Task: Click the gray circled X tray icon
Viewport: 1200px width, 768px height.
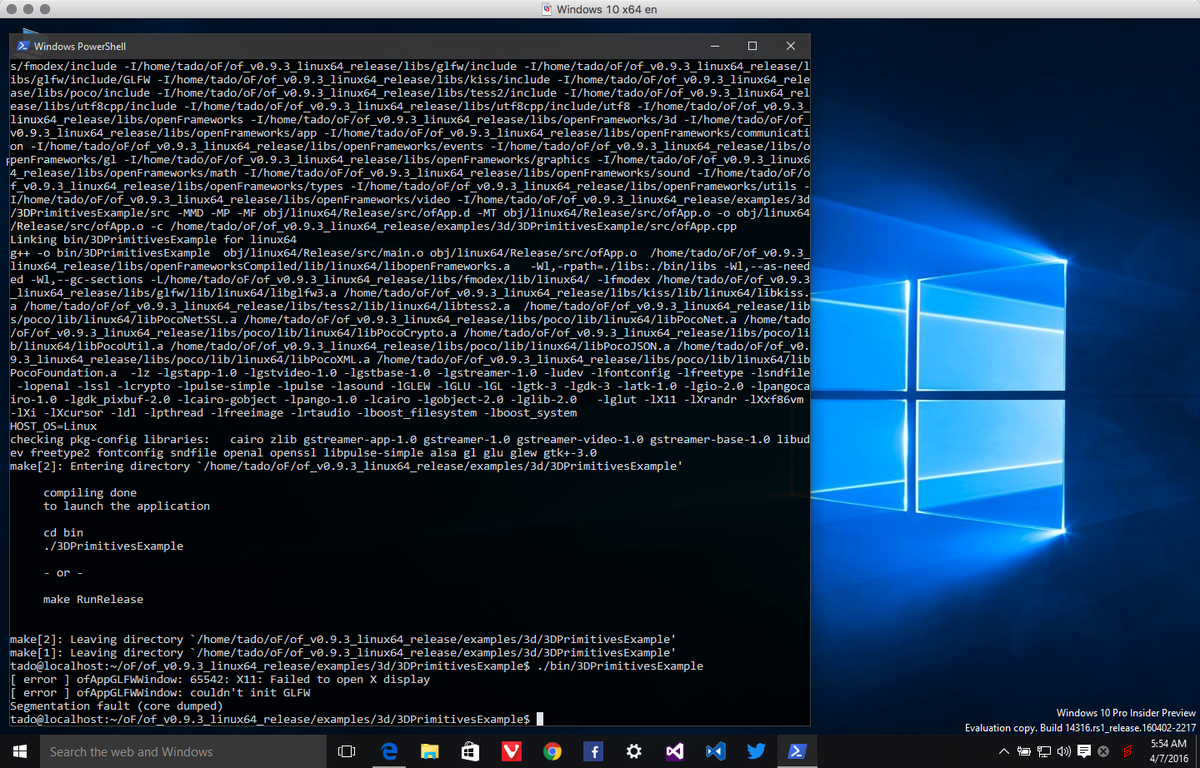Action: pyautogui.click(x=1103, y=751)
